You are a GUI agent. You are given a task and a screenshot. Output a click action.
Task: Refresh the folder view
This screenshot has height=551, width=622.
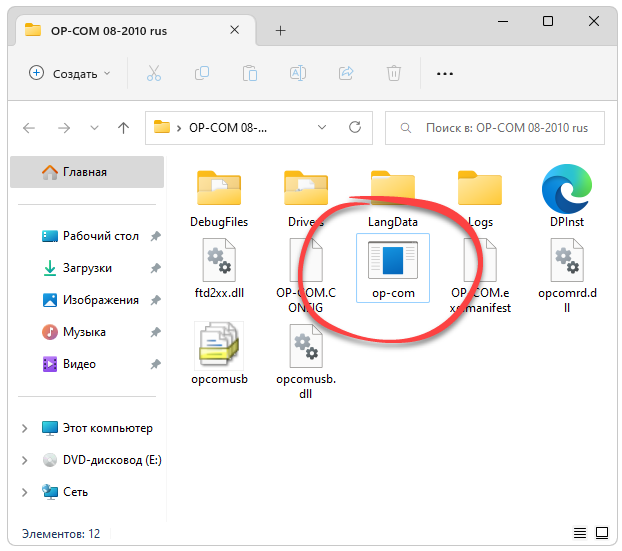[355, 127]
